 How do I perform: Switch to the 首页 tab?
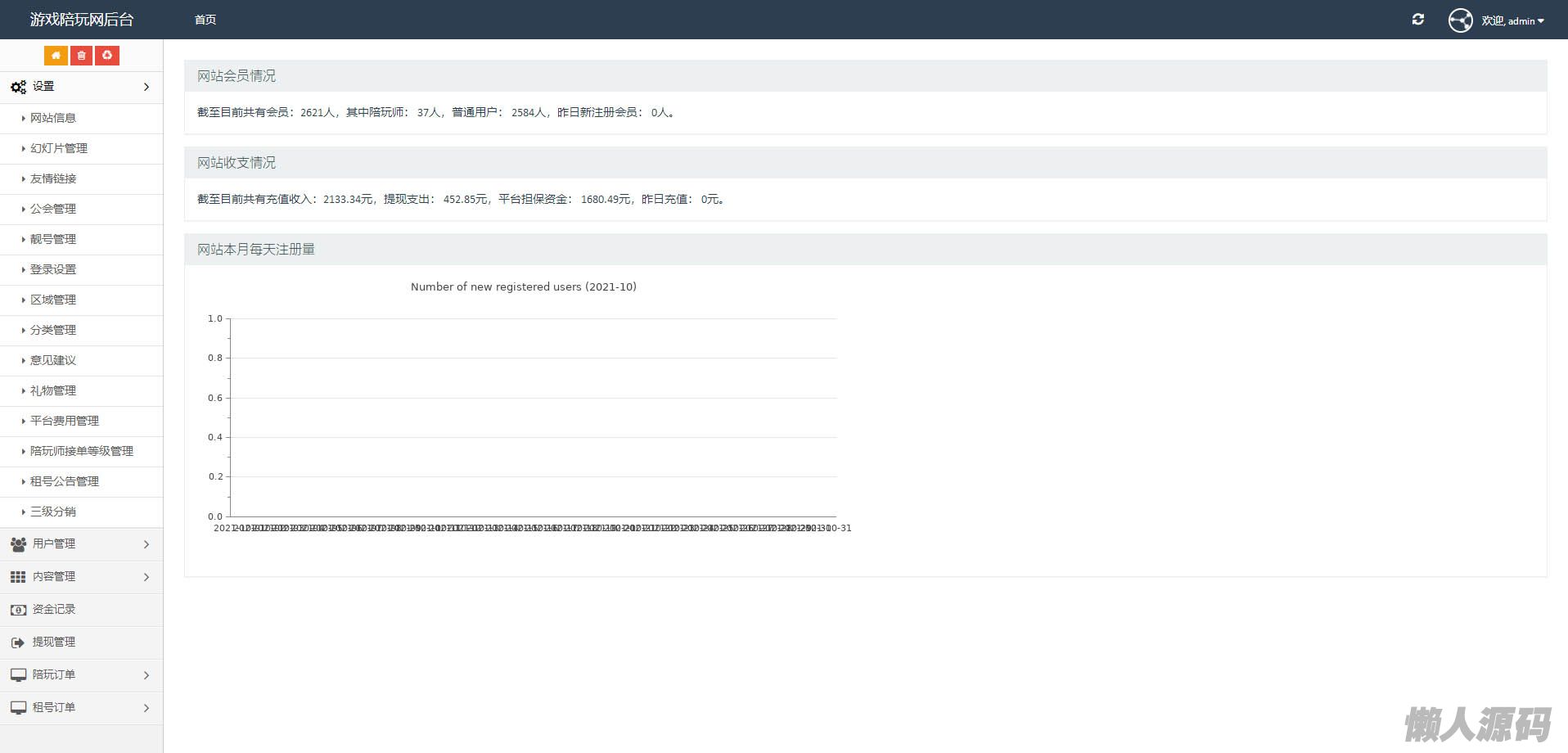tap(205, 20)
